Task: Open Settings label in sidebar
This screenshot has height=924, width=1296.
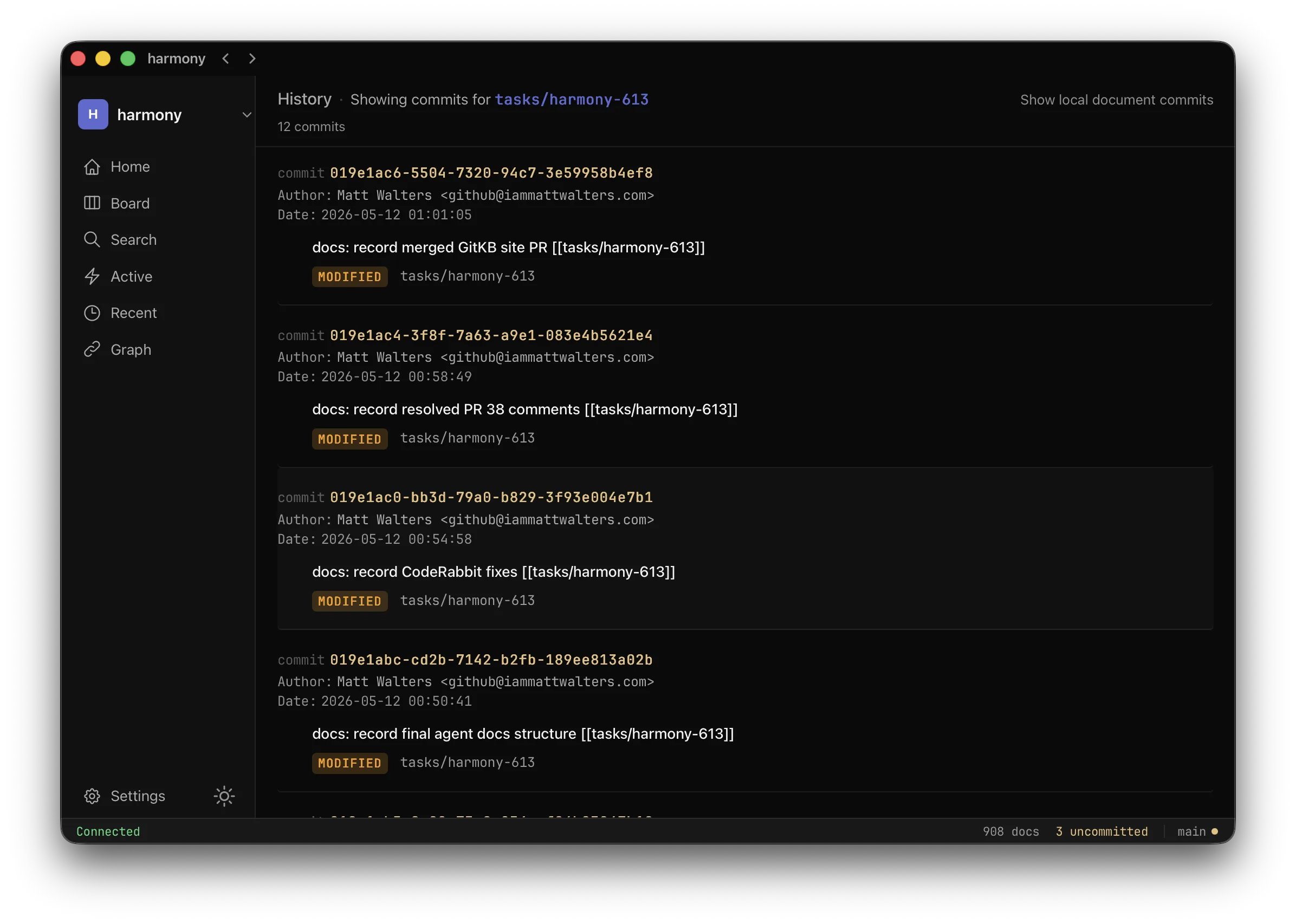Action: pyautogui.click(x=138, y=796)
